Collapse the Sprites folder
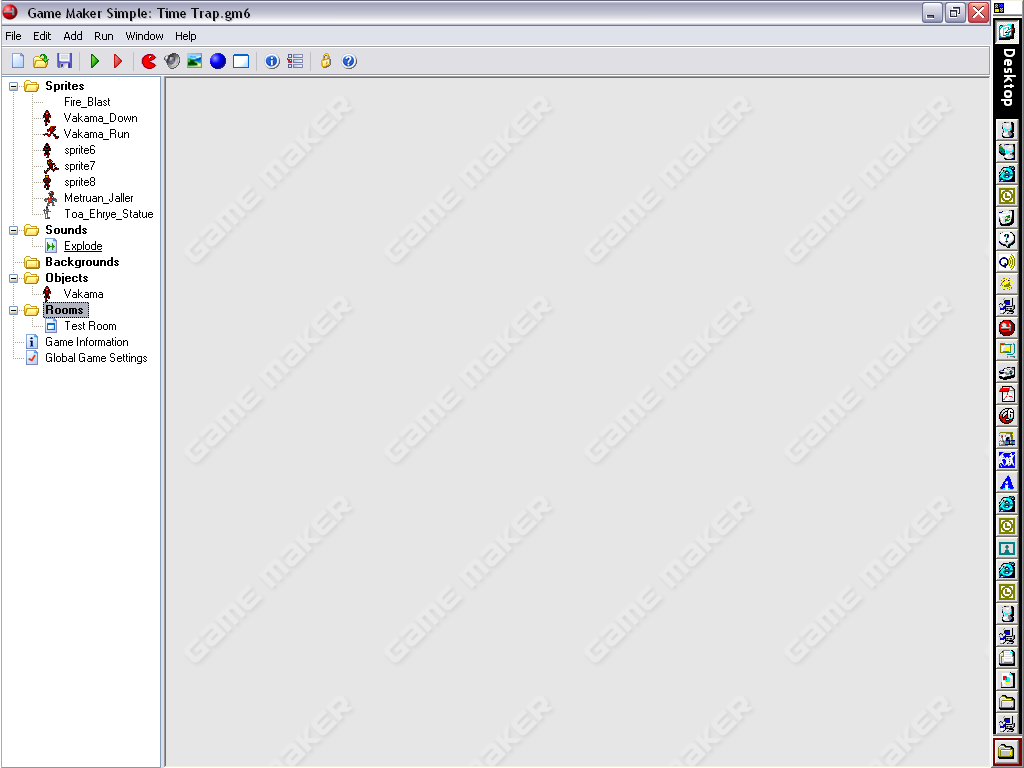The height and width of the screenshot is (768, 1024). pyautogui.click(x=13, y=86)
